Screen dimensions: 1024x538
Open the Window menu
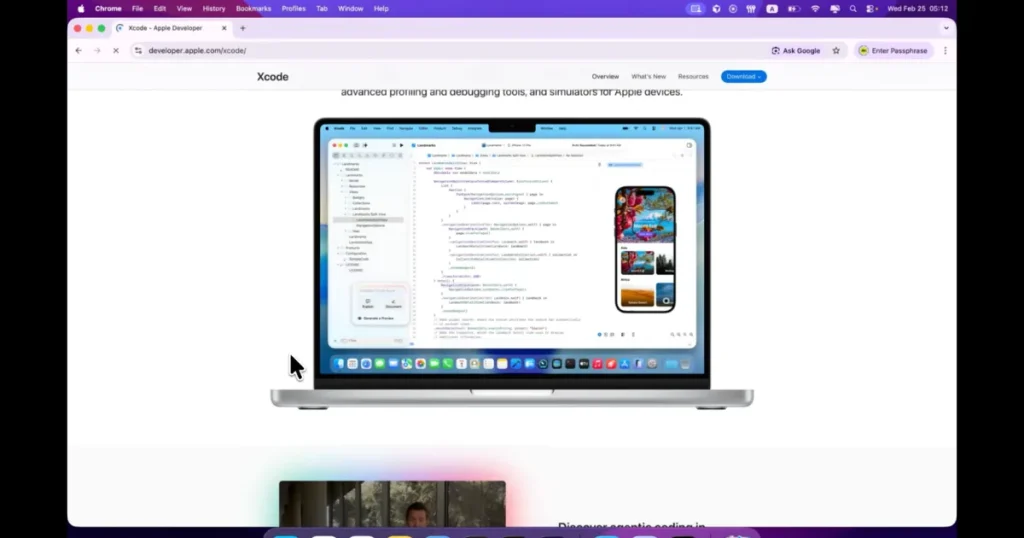pos(351,8)
